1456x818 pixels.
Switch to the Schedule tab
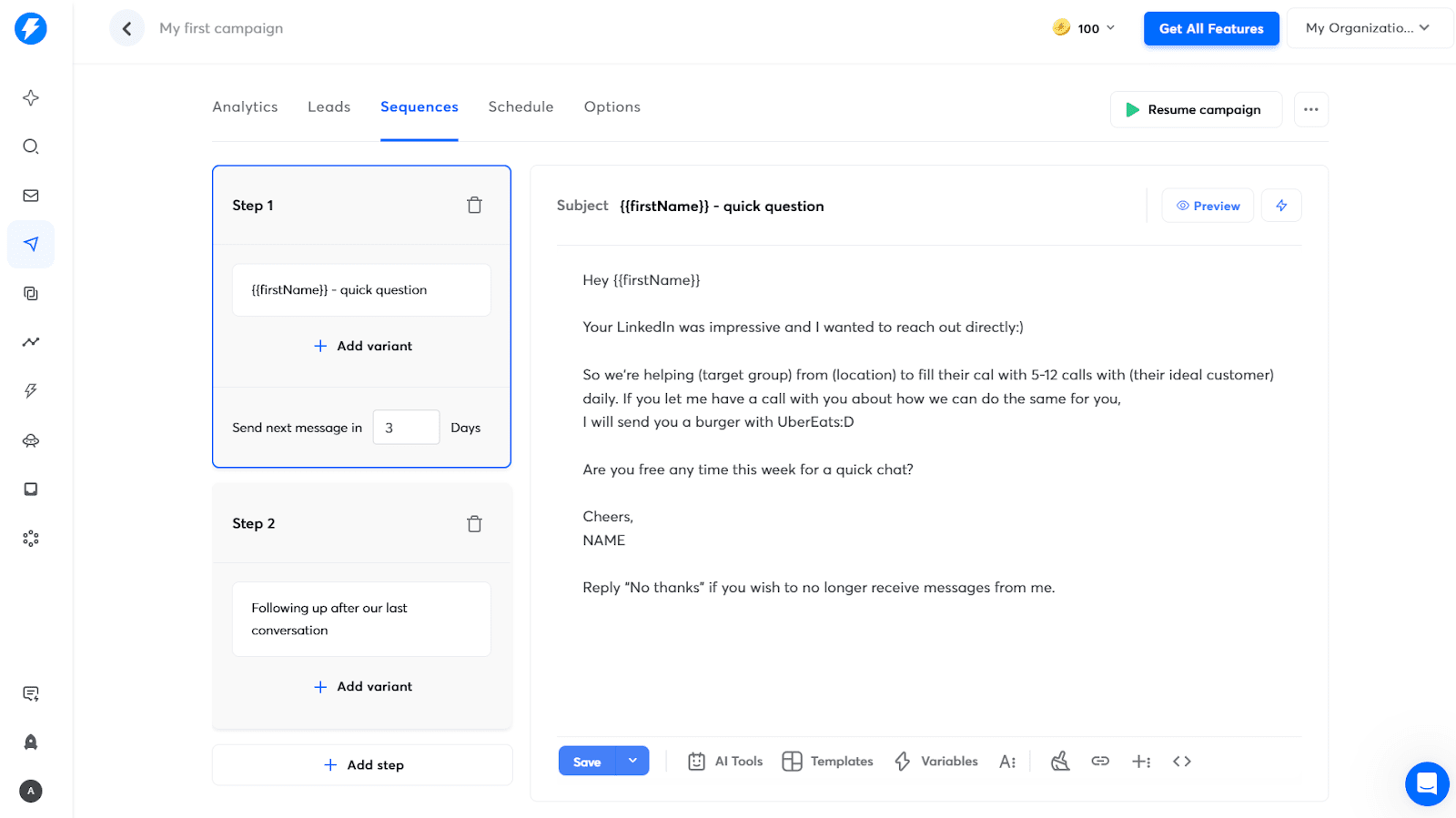pos(521,106)
